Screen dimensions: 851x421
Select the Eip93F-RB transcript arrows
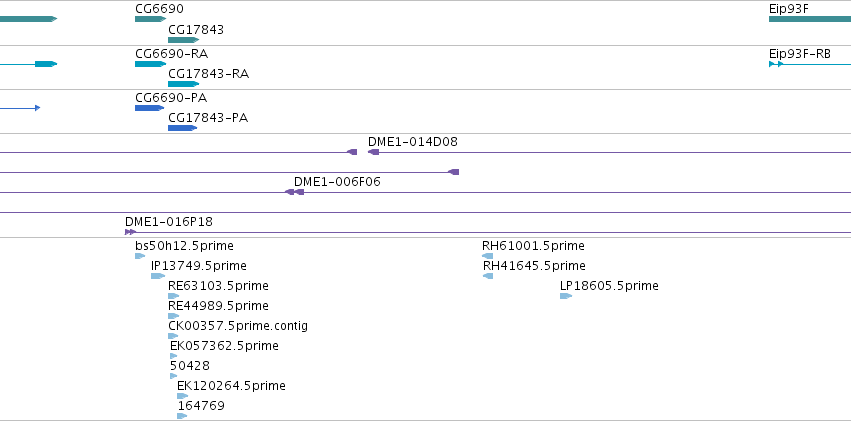coord(776,64)
